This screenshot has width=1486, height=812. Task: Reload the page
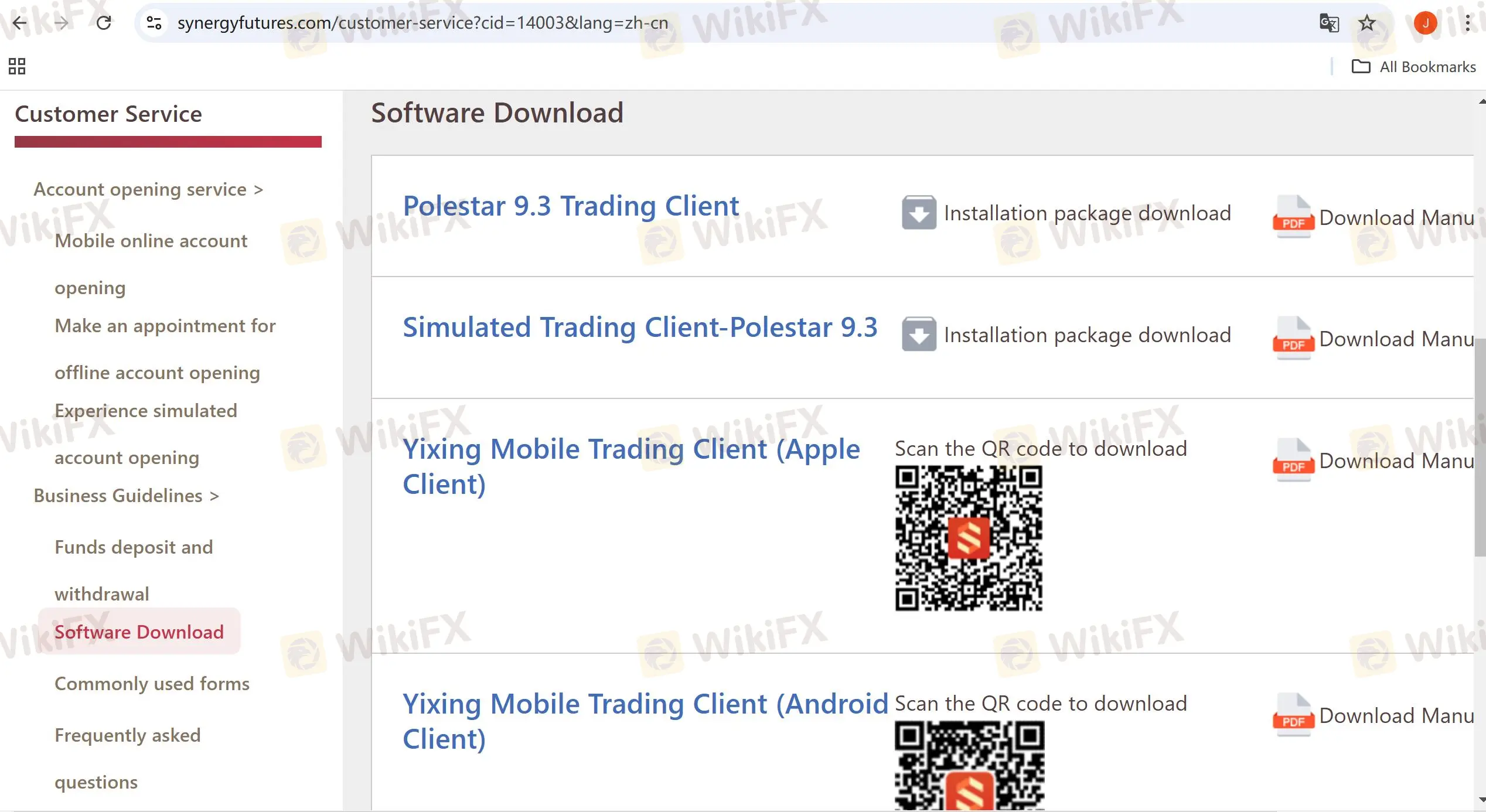coord(104,23)
